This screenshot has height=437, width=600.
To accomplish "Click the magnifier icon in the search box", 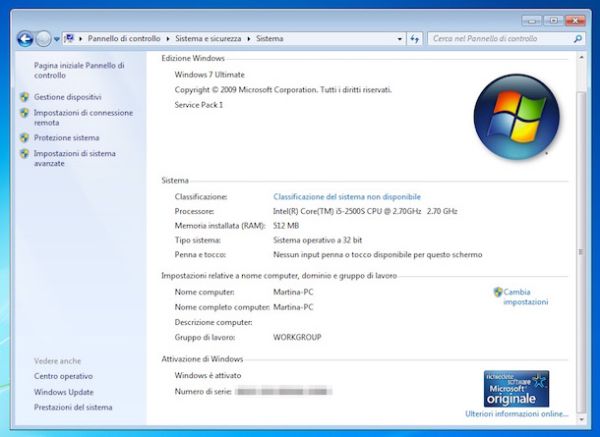I will (578, 39).
